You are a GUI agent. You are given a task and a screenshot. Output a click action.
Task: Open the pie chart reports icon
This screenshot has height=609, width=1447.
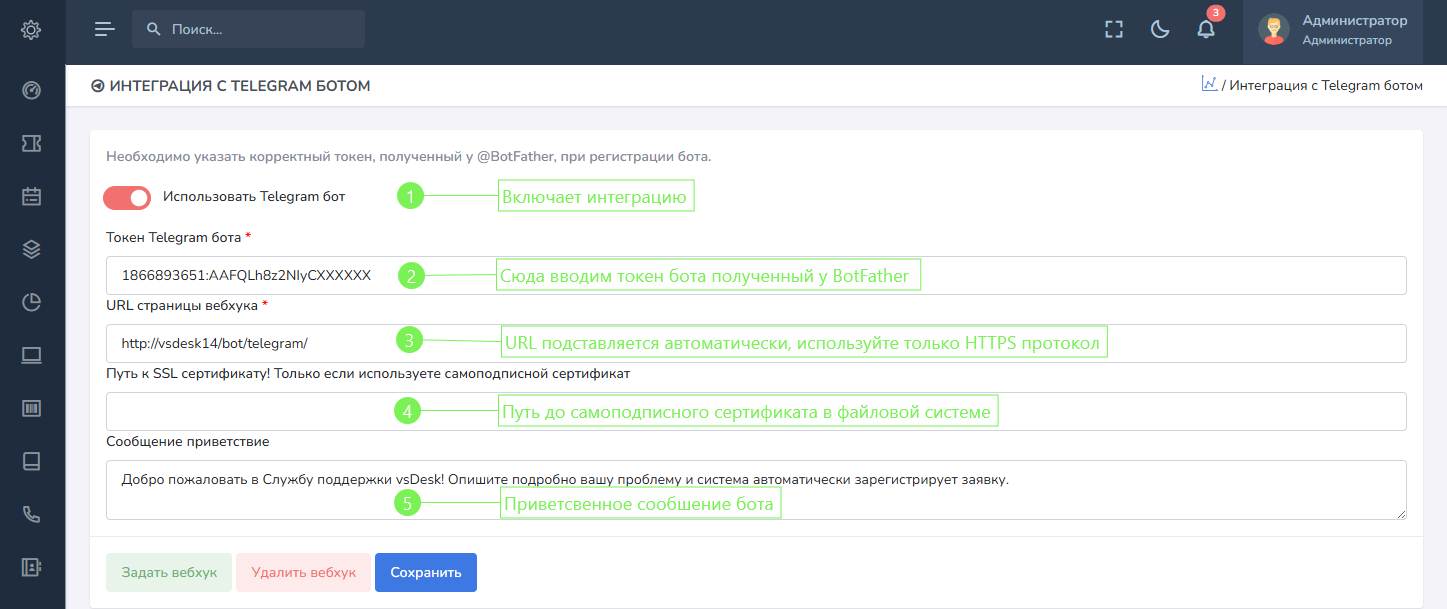click(x=31, y=303)
